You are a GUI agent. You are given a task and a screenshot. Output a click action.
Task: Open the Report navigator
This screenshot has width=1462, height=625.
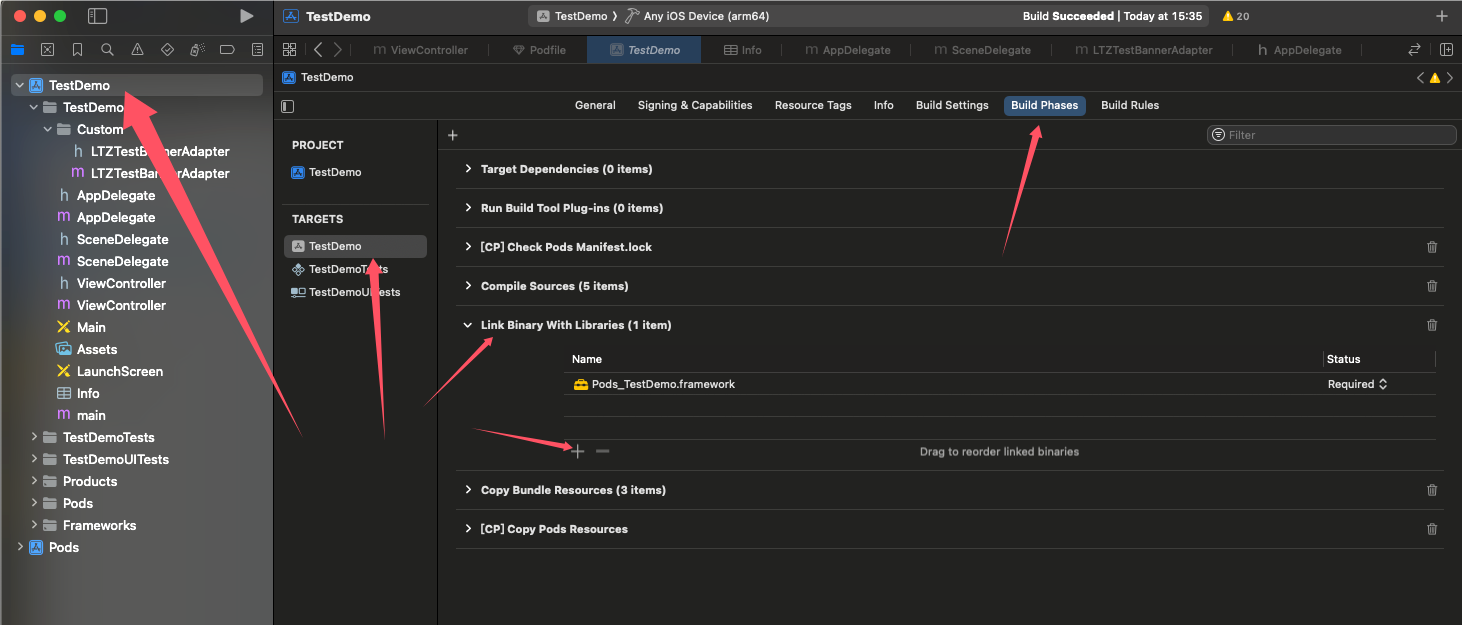point(257,49)
